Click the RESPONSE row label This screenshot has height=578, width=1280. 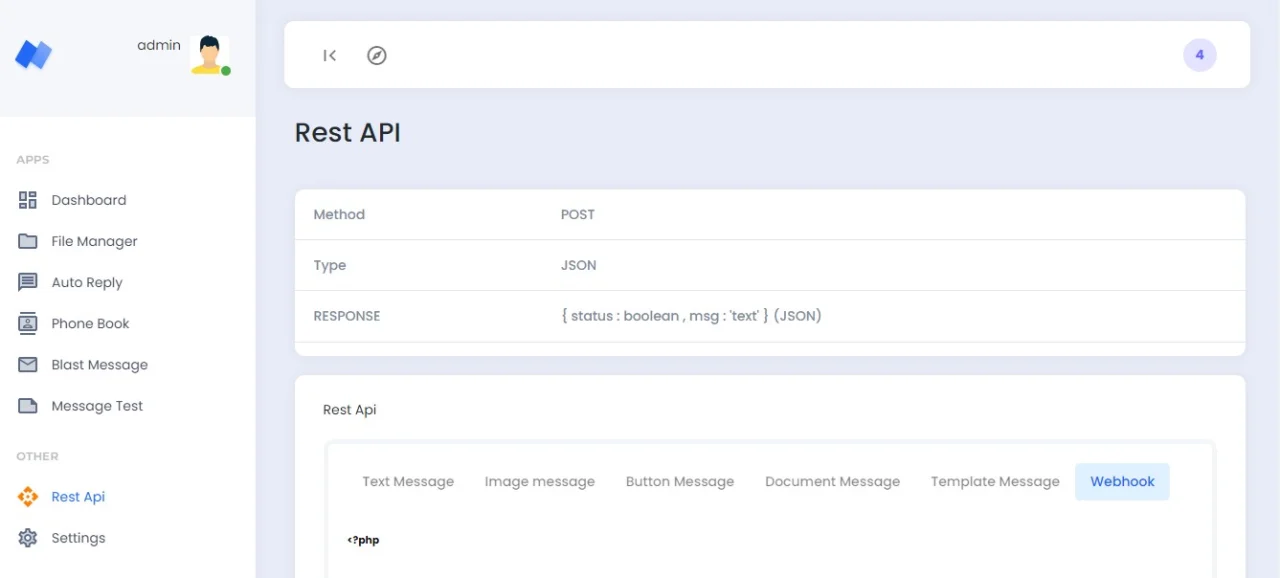point(347,316)
